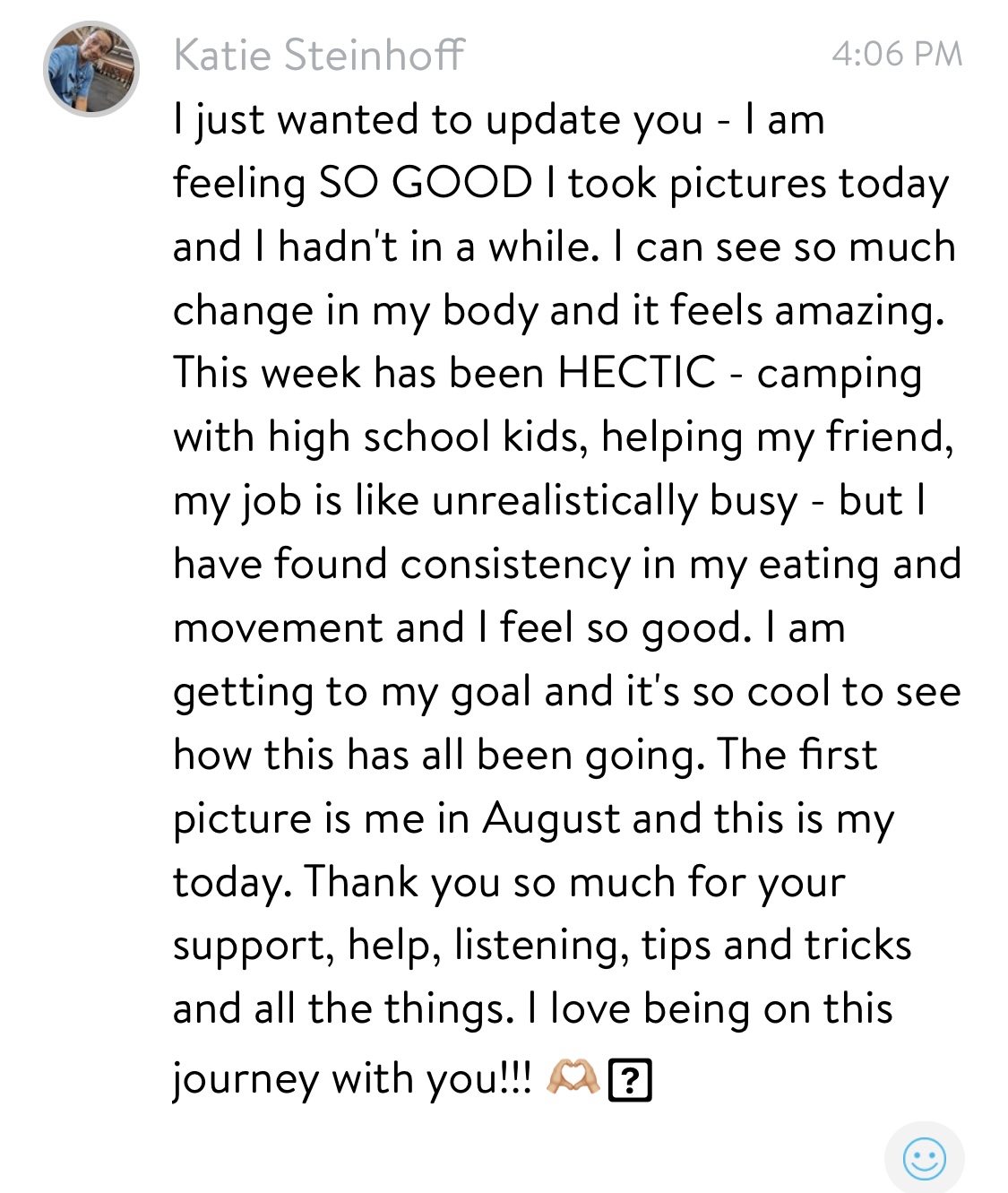Click 'journey with you!!!' text
This screenshot has height=1193, width=1008.
(351, 1078)
